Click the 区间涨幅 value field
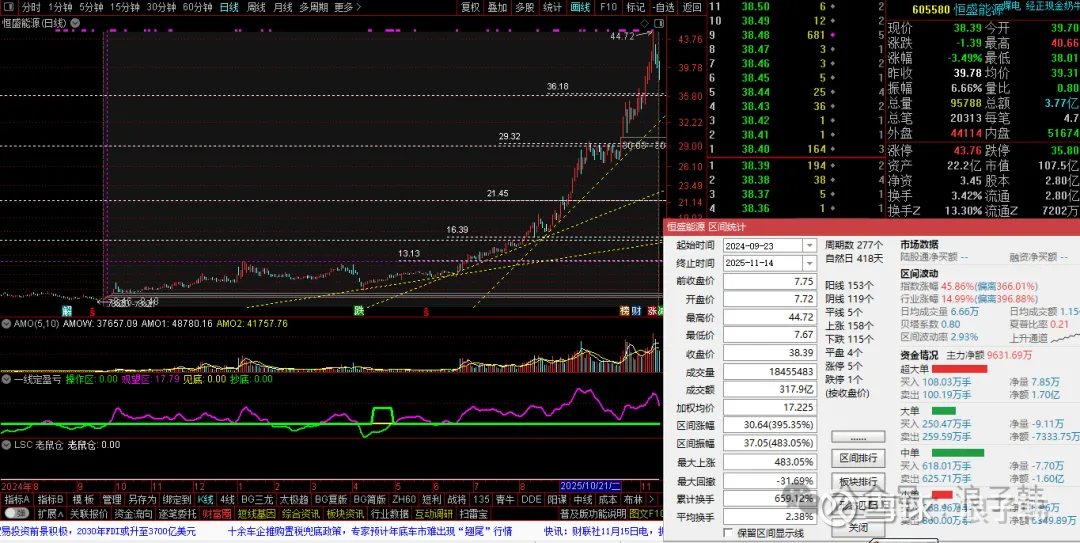The width and height of the screenshot is (1080, 543). [770, 425]
